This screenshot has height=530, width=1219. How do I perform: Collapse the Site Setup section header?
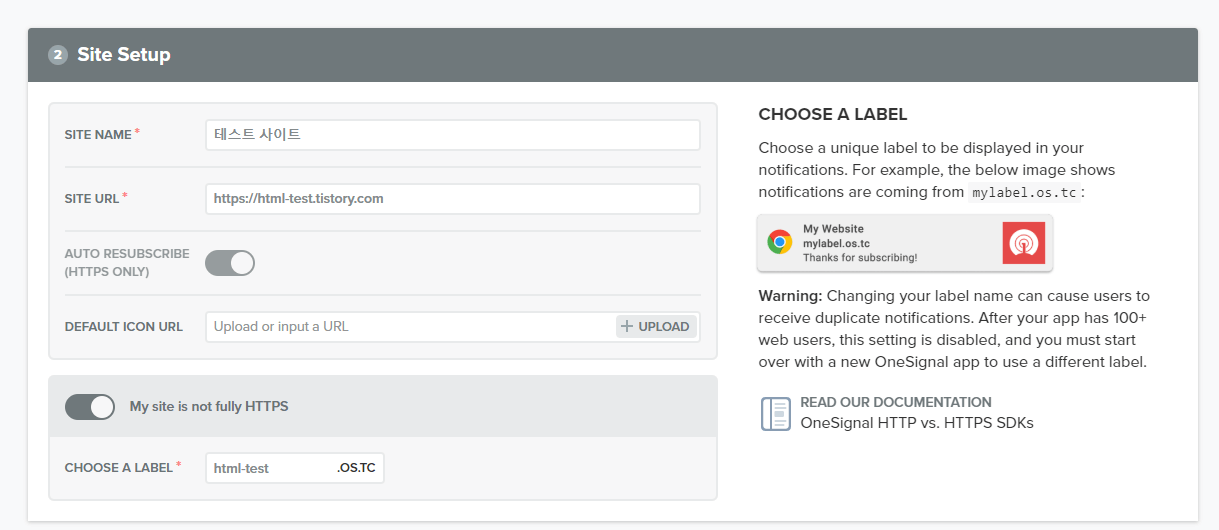612,55
